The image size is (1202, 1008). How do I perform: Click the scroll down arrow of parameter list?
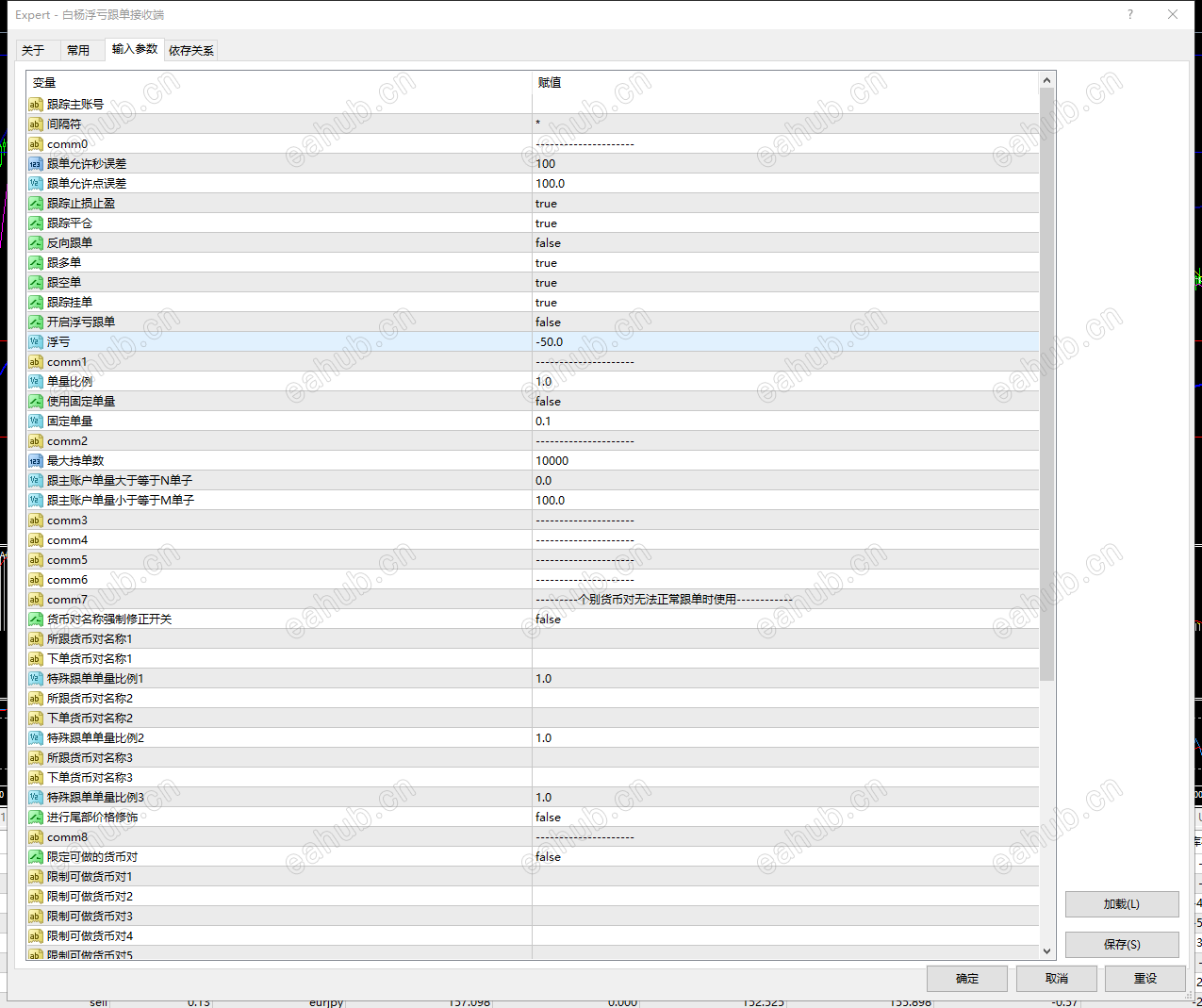click(1046, 951)
